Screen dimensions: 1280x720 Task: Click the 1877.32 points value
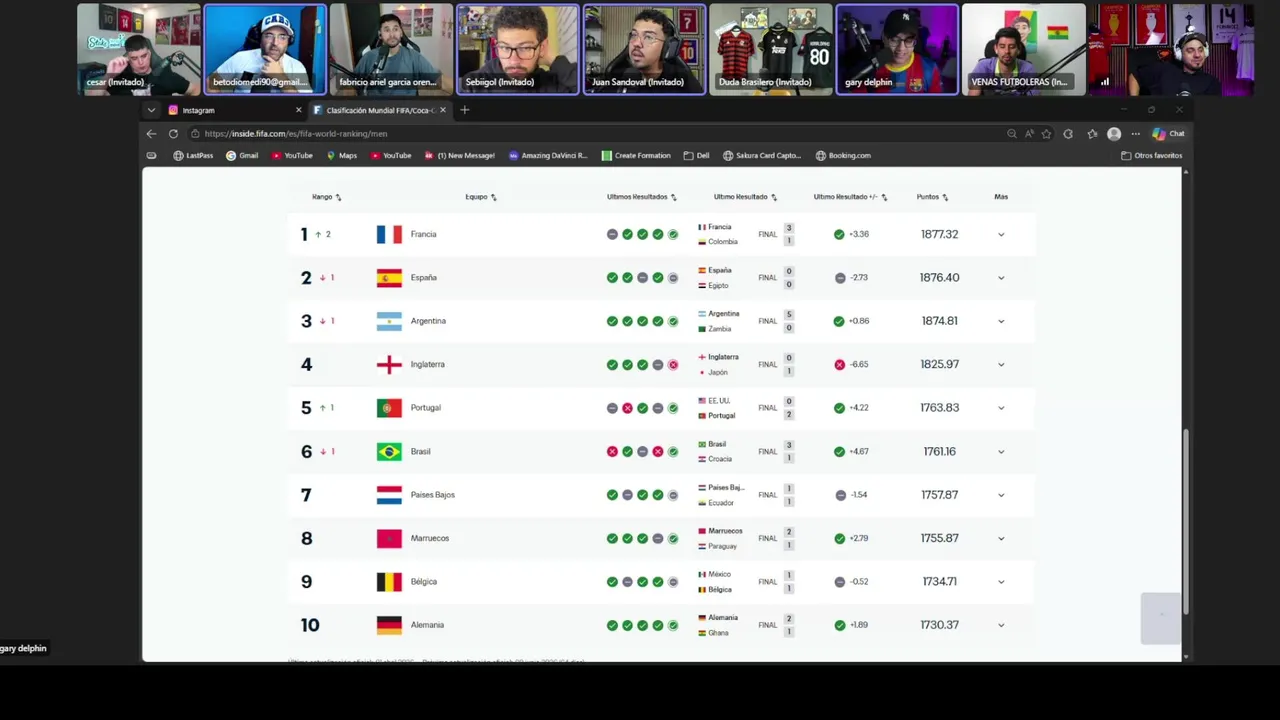click(x=939, y=234)
